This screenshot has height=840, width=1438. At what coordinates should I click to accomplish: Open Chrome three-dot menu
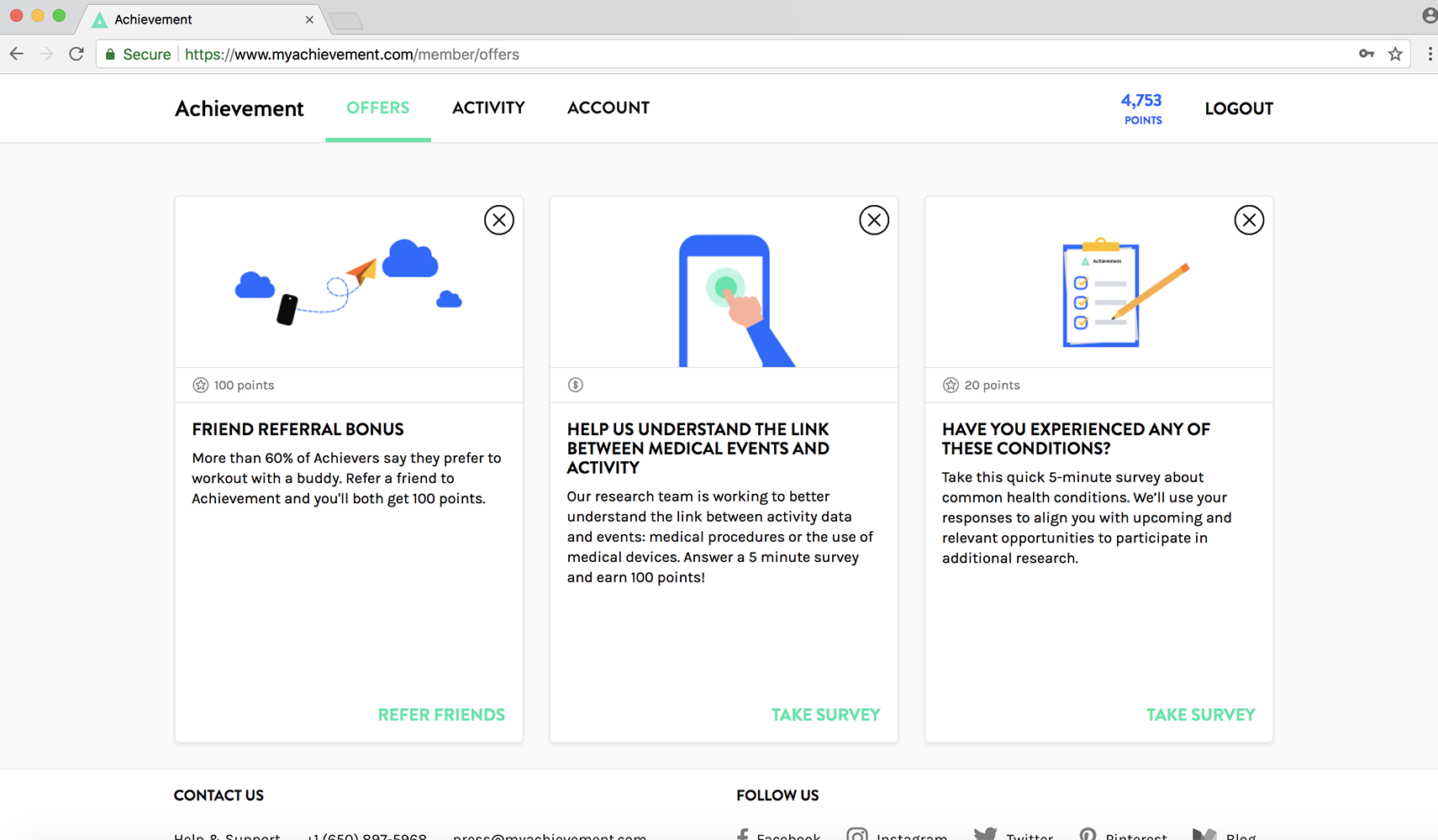(x=1430, y=54)
